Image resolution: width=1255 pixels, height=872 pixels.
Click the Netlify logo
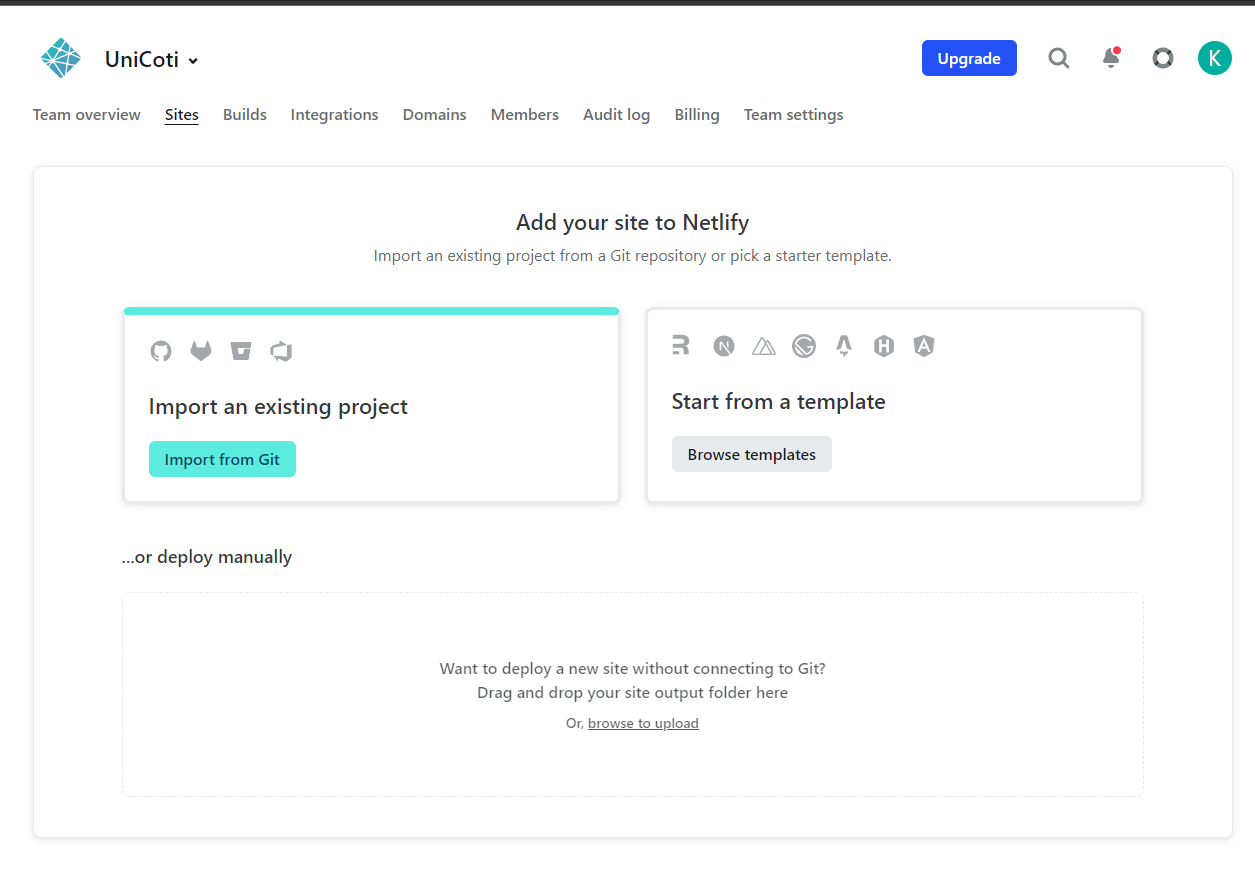pyautogui.click(x=60, y=59)
